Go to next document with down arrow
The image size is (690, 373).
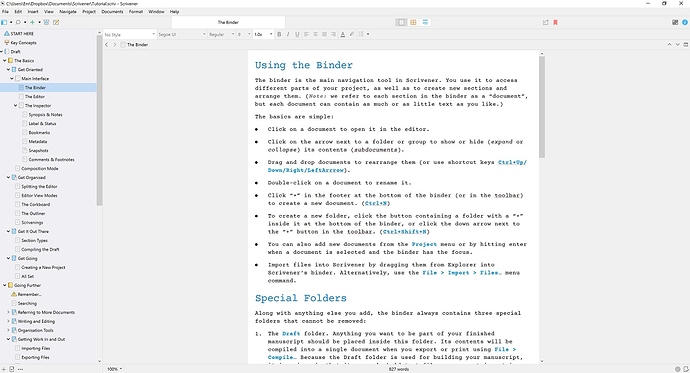click(678, 45)
